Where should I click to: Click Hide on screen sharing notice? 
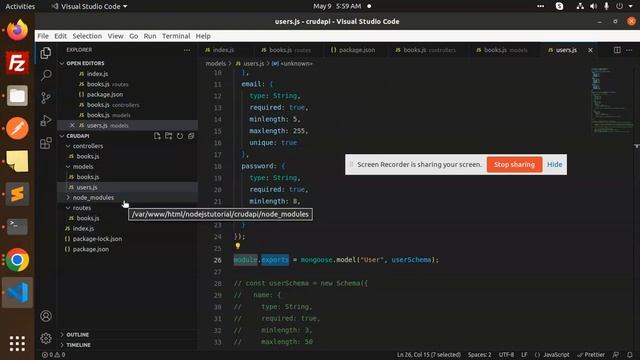554,164
